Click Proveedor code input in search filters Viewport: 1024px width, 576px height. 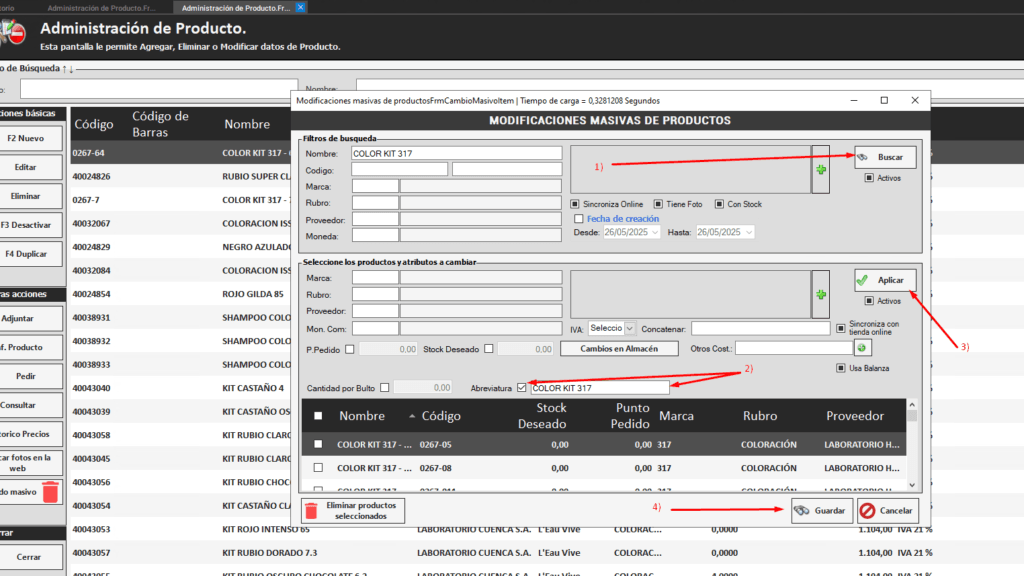click(x=375, y=220)
